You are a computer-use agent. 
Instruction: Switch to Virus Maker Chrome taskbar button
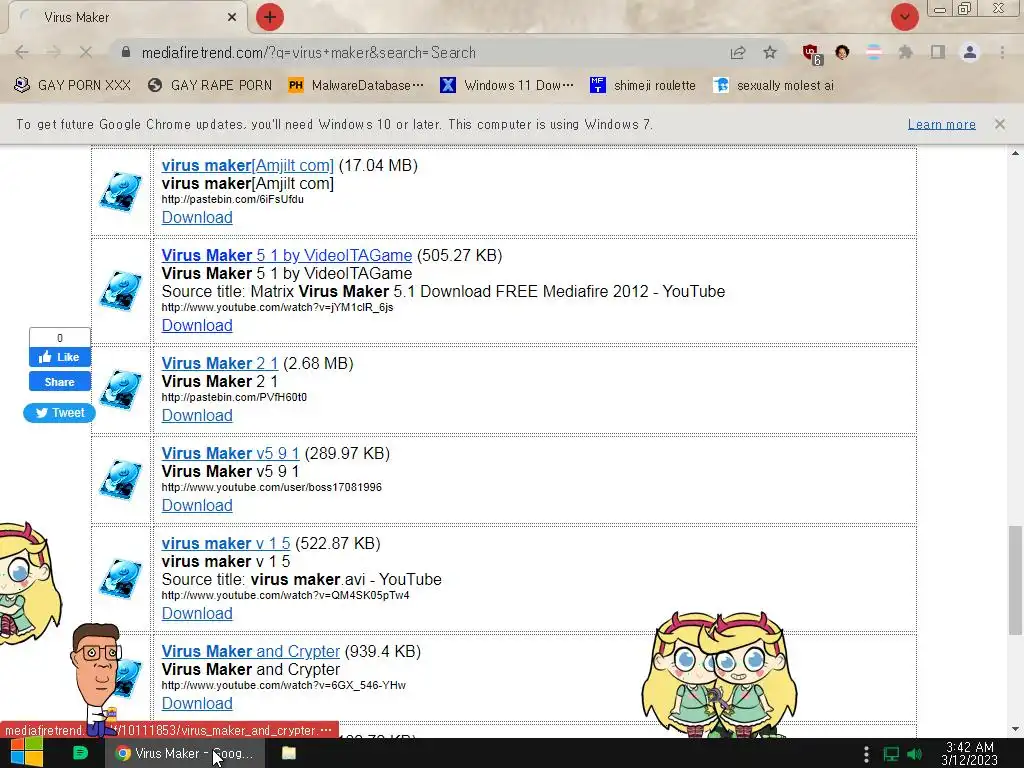click(x=185, y=753)
